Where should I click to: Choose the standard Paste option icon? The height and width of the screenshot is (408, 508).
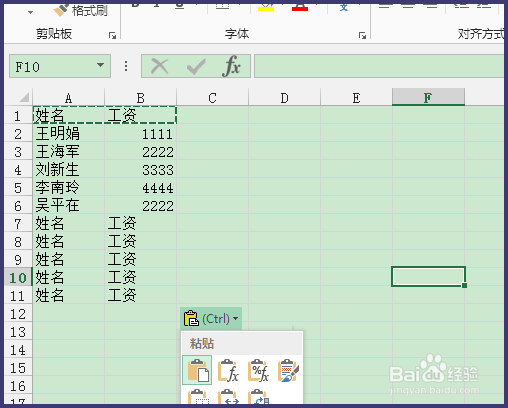[x=197, y=370]
